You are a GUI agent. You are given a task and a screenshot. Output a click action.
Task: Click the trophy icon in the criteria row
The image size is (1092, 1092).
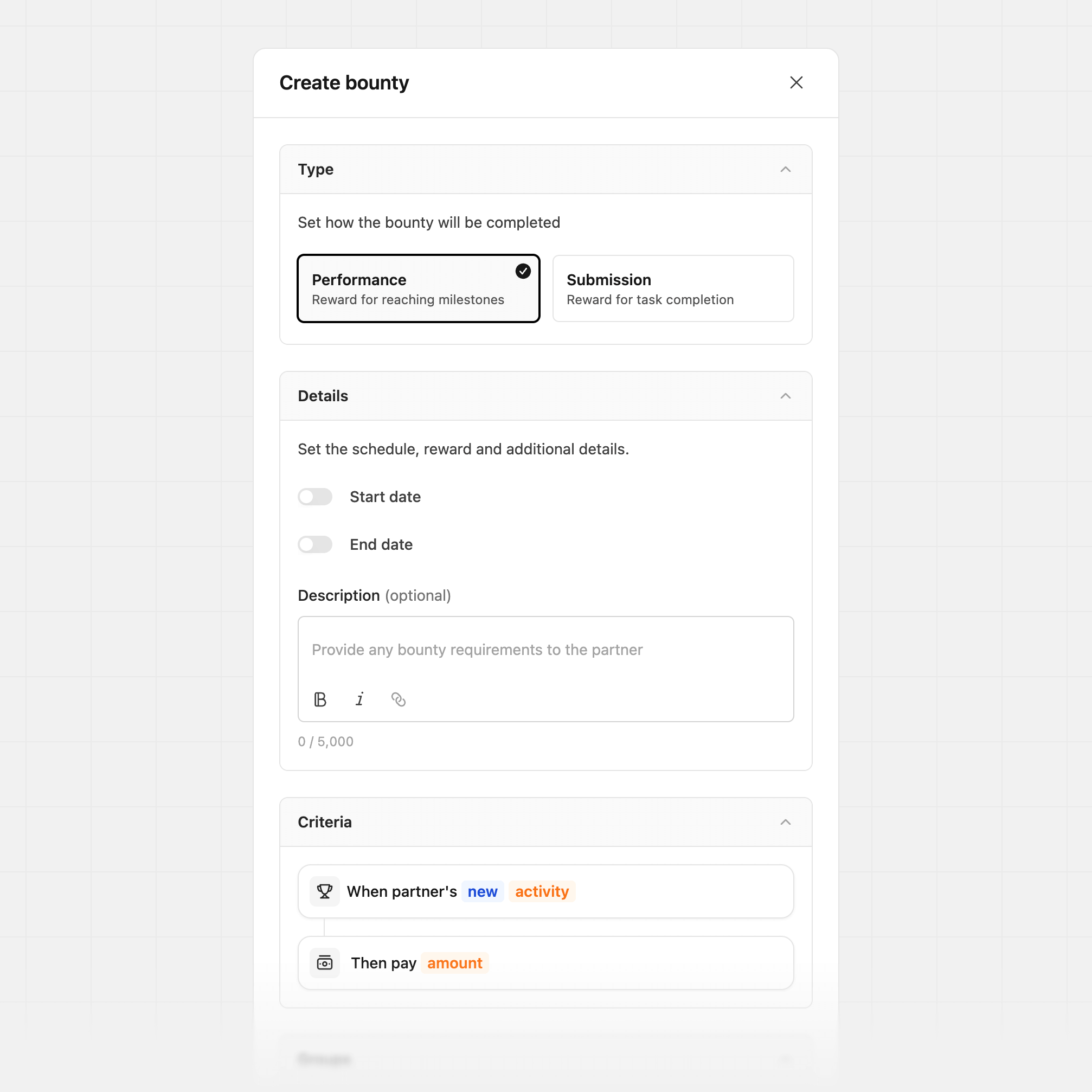pyautogui.click(x=325, y=891)
